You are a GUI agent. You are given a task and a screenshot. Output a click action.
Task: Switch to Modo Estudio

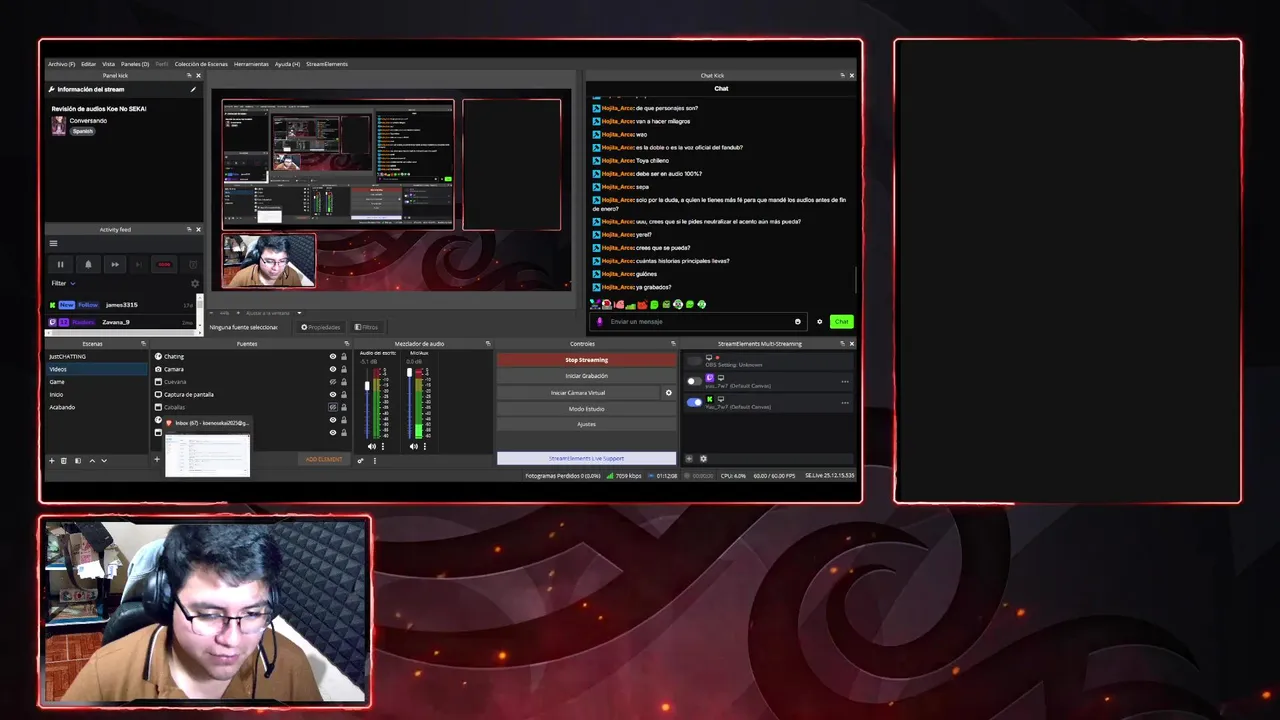(x=586, y=409)
